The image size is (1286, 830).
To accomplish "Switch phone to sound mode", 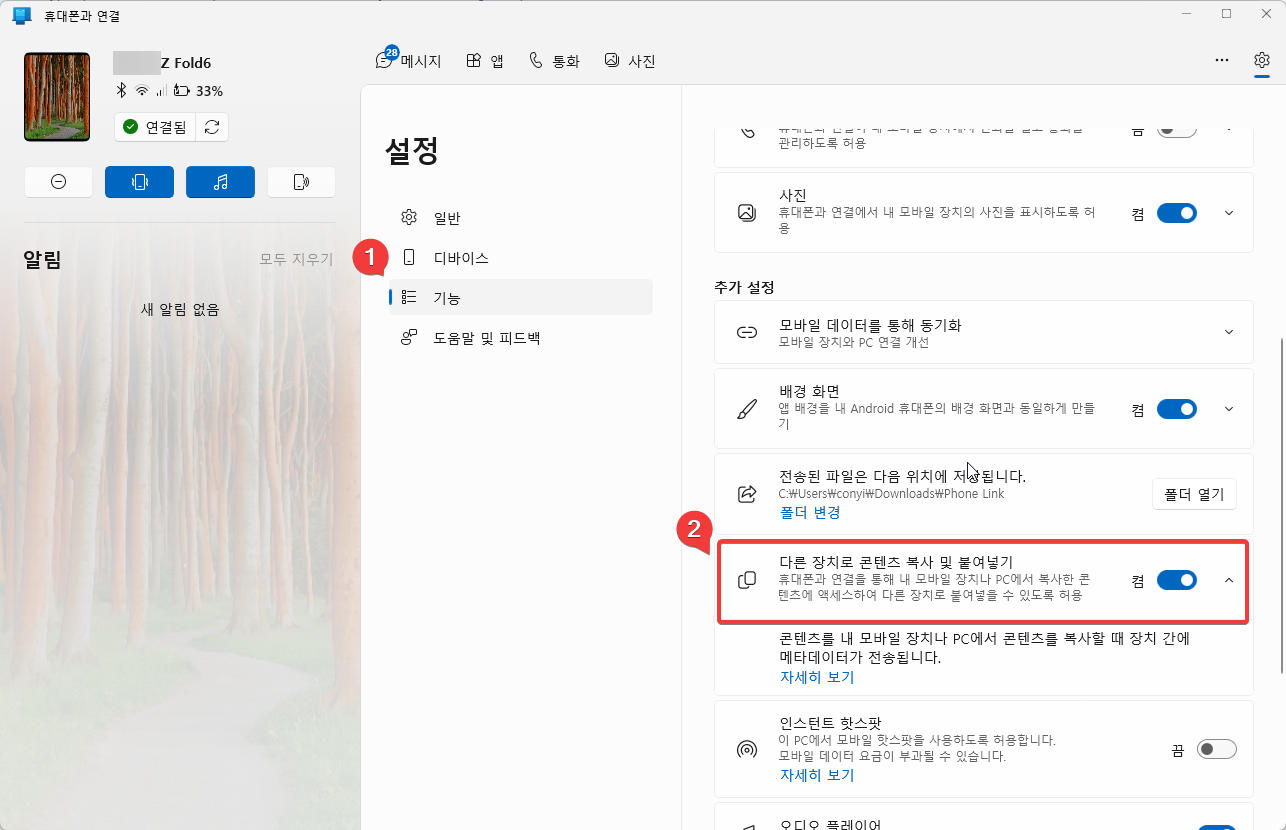I will click(301, 181).
